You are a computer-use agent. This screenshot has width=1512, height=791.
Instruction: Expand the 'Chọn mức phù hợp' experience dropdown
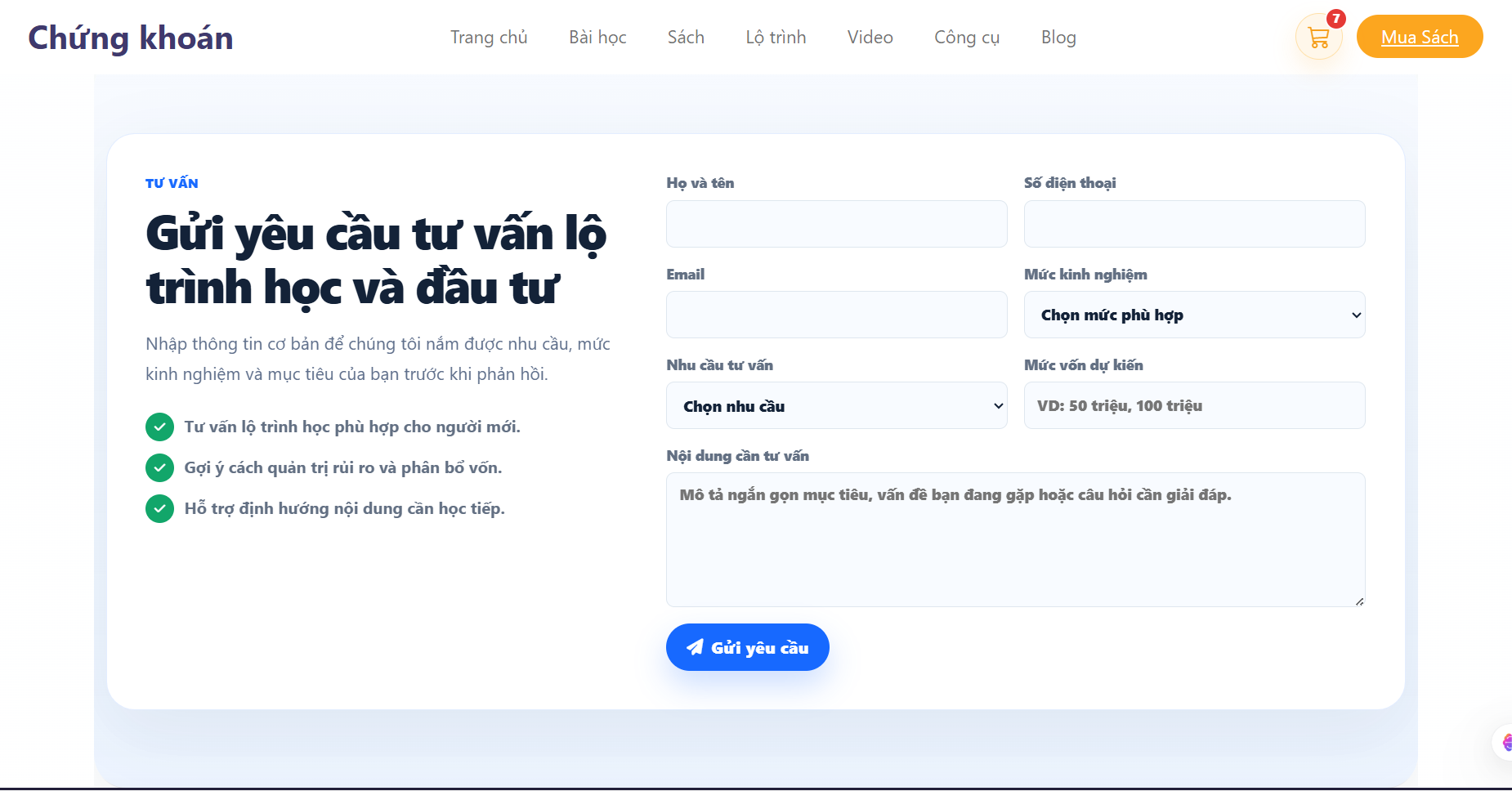(1195, 315)
